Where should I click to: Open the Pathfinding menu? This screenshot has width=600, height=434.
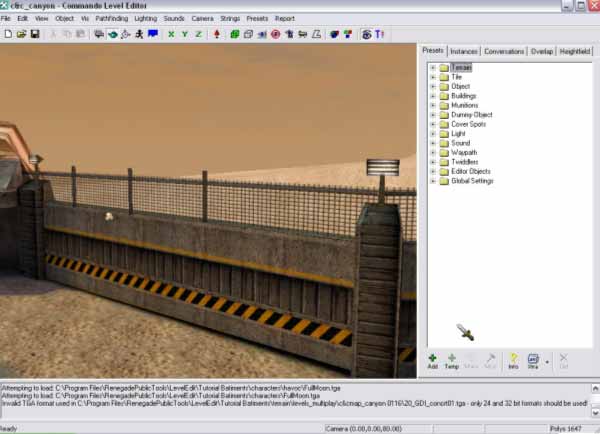point(112,18)
